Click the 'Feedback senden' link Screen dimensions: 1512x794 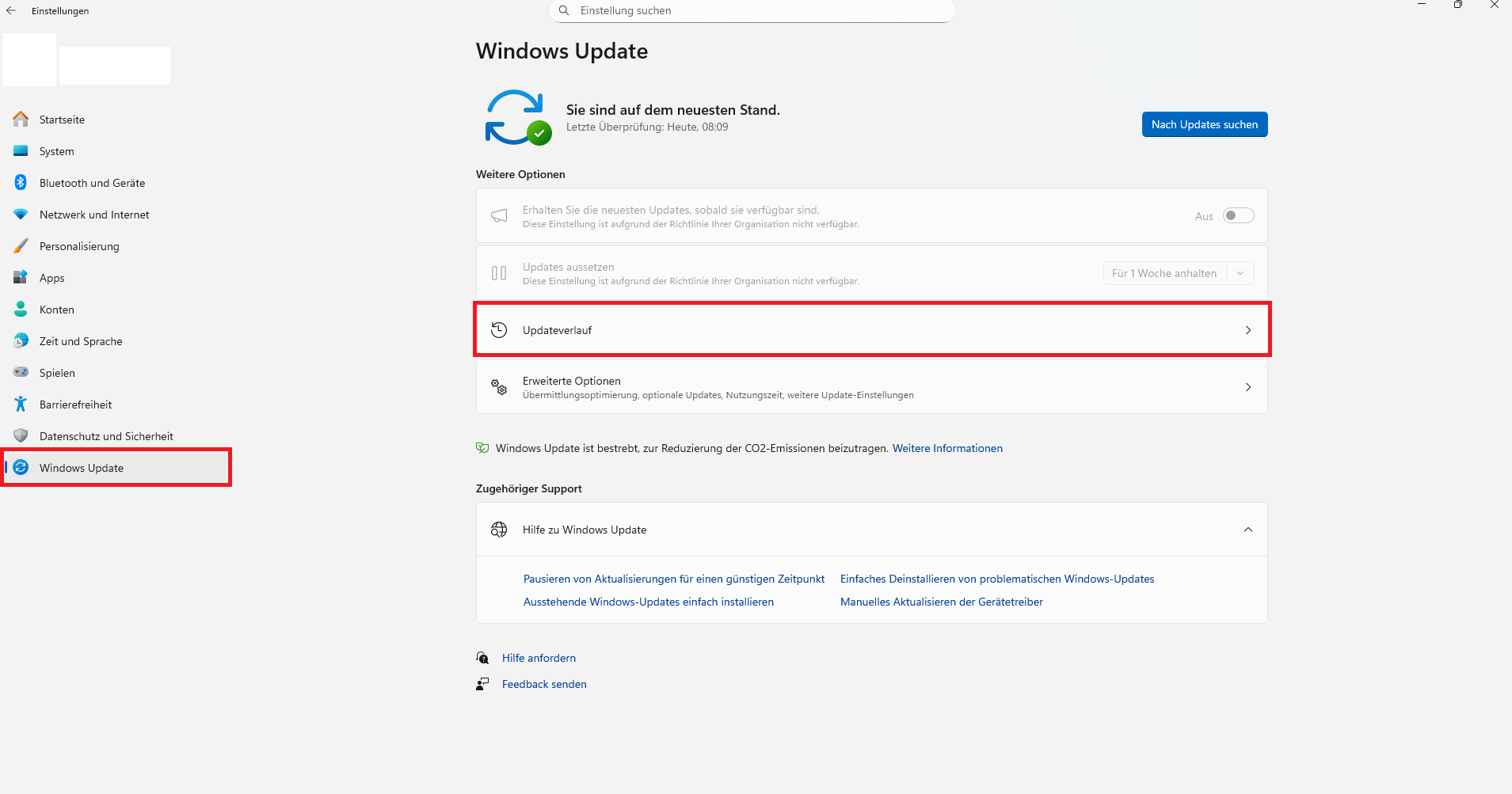[544, 684]
